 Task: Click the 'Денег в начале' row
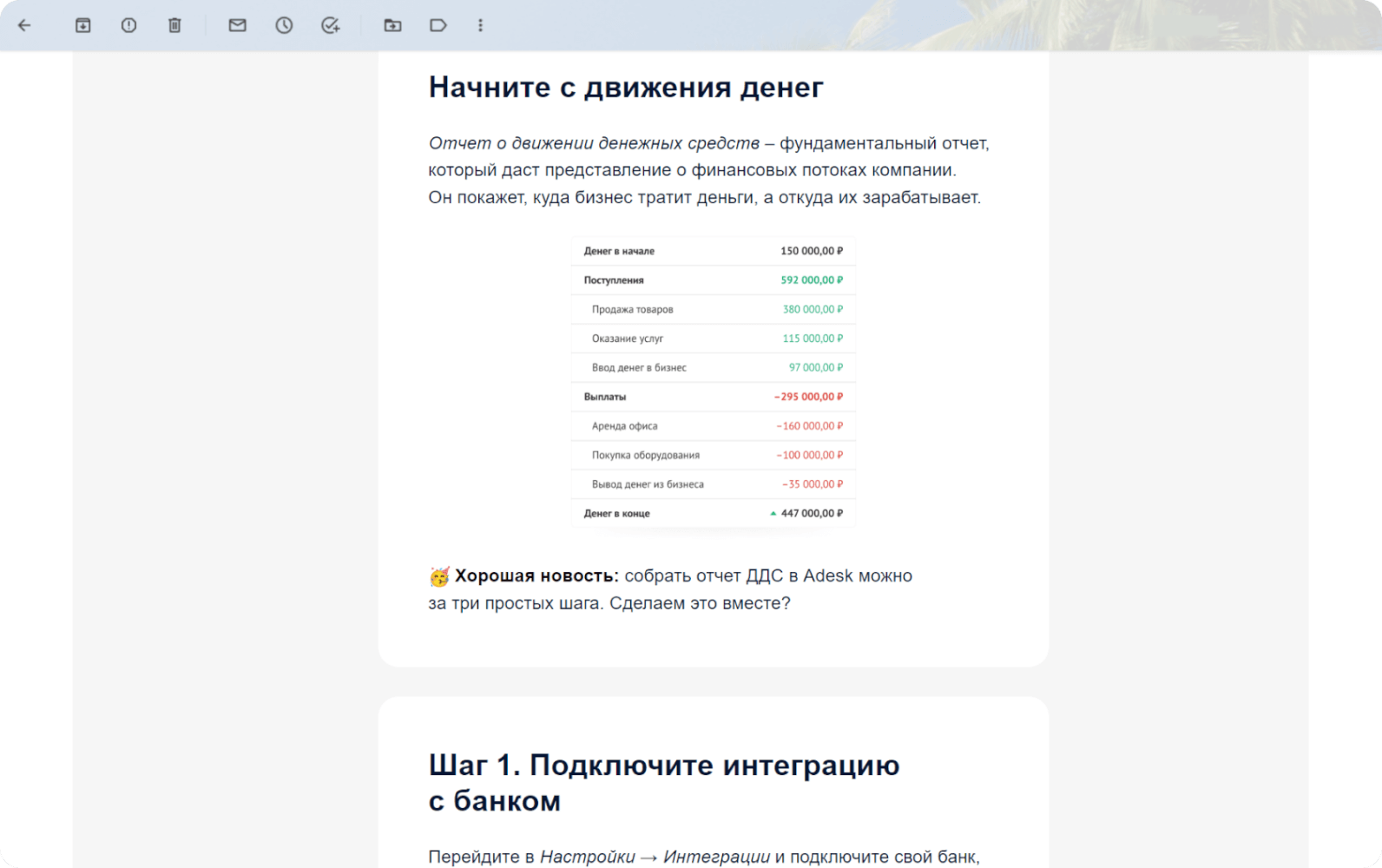(x=714, y=251)
